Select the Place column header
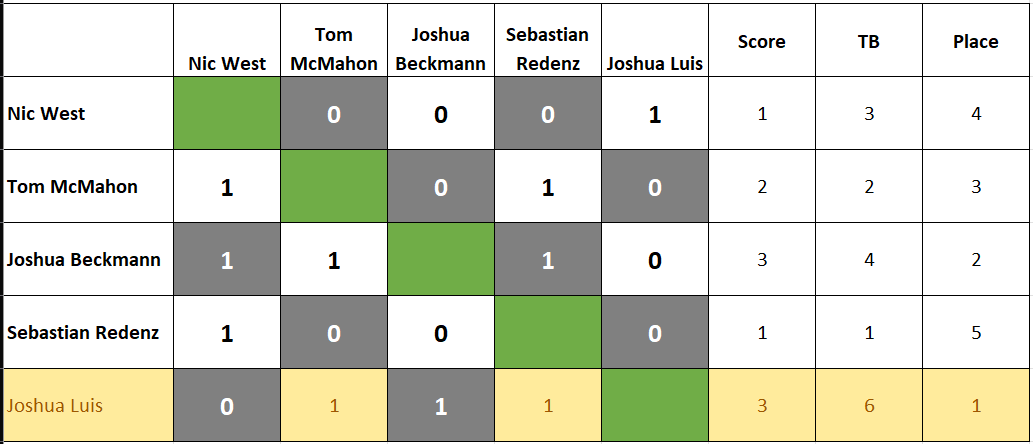 [975, 41]
